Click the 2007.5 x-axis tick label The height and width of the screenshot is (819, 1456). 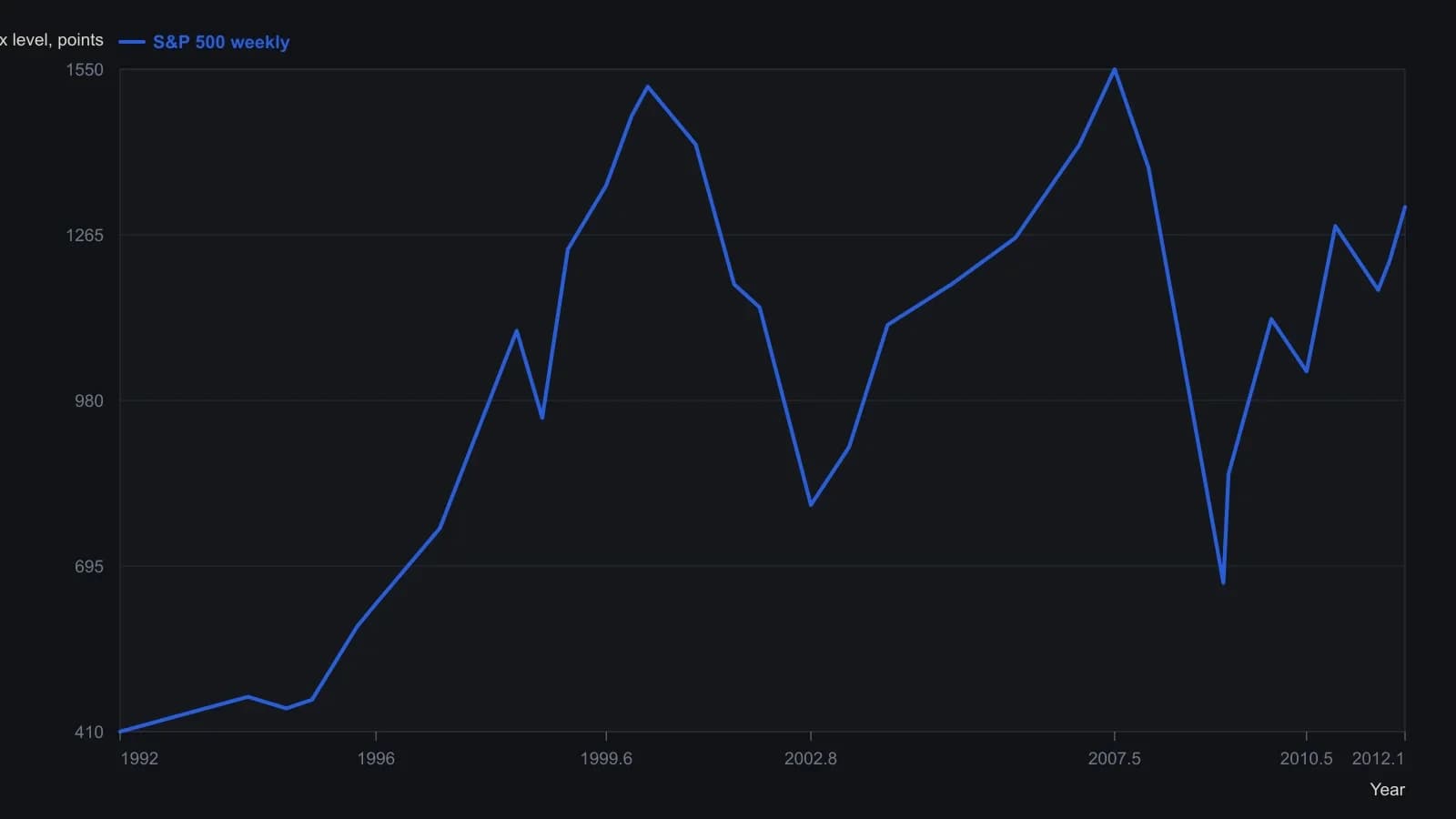point(1115,759)
